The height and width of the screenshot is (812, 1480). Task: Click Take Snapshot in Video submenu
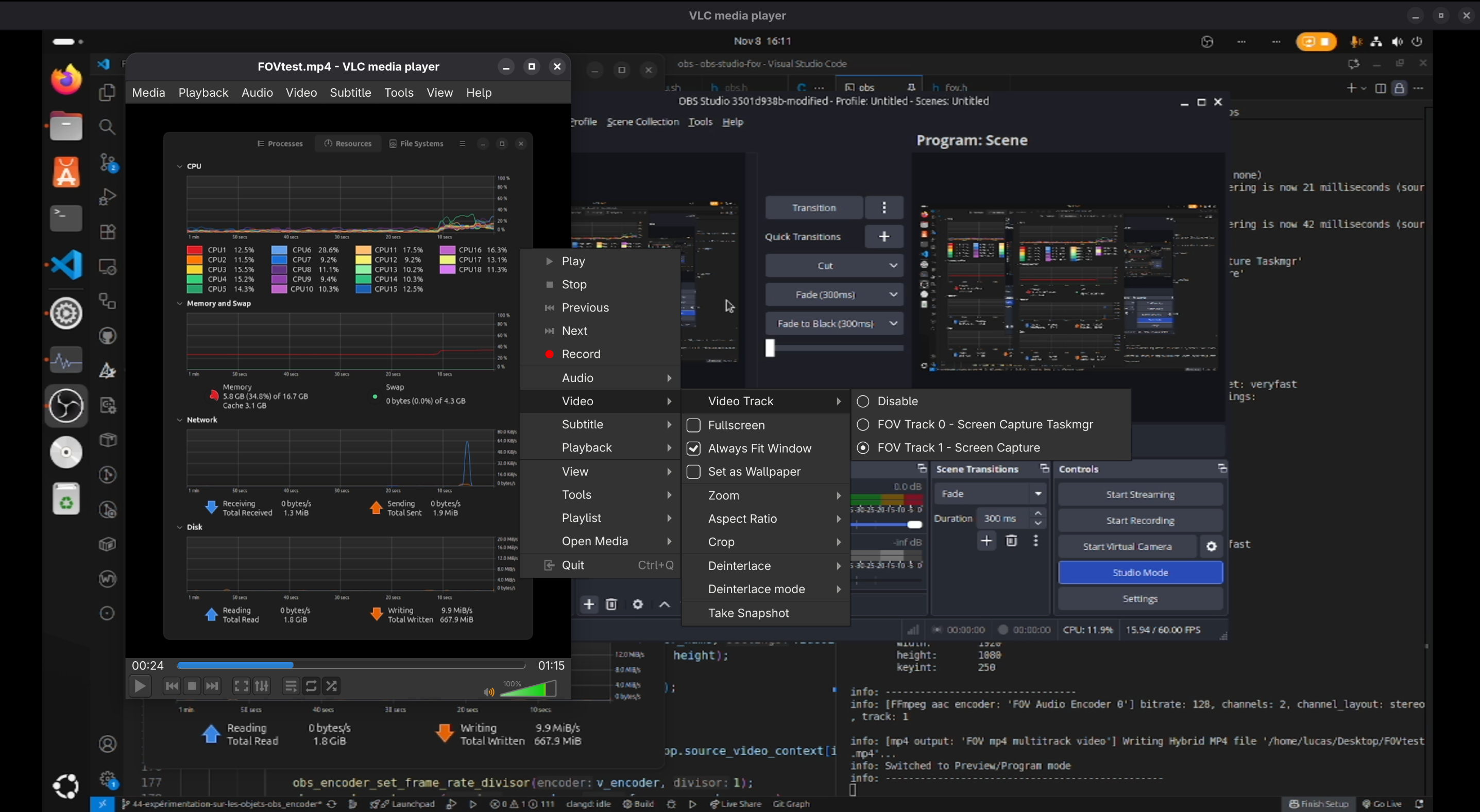[765, 613]
